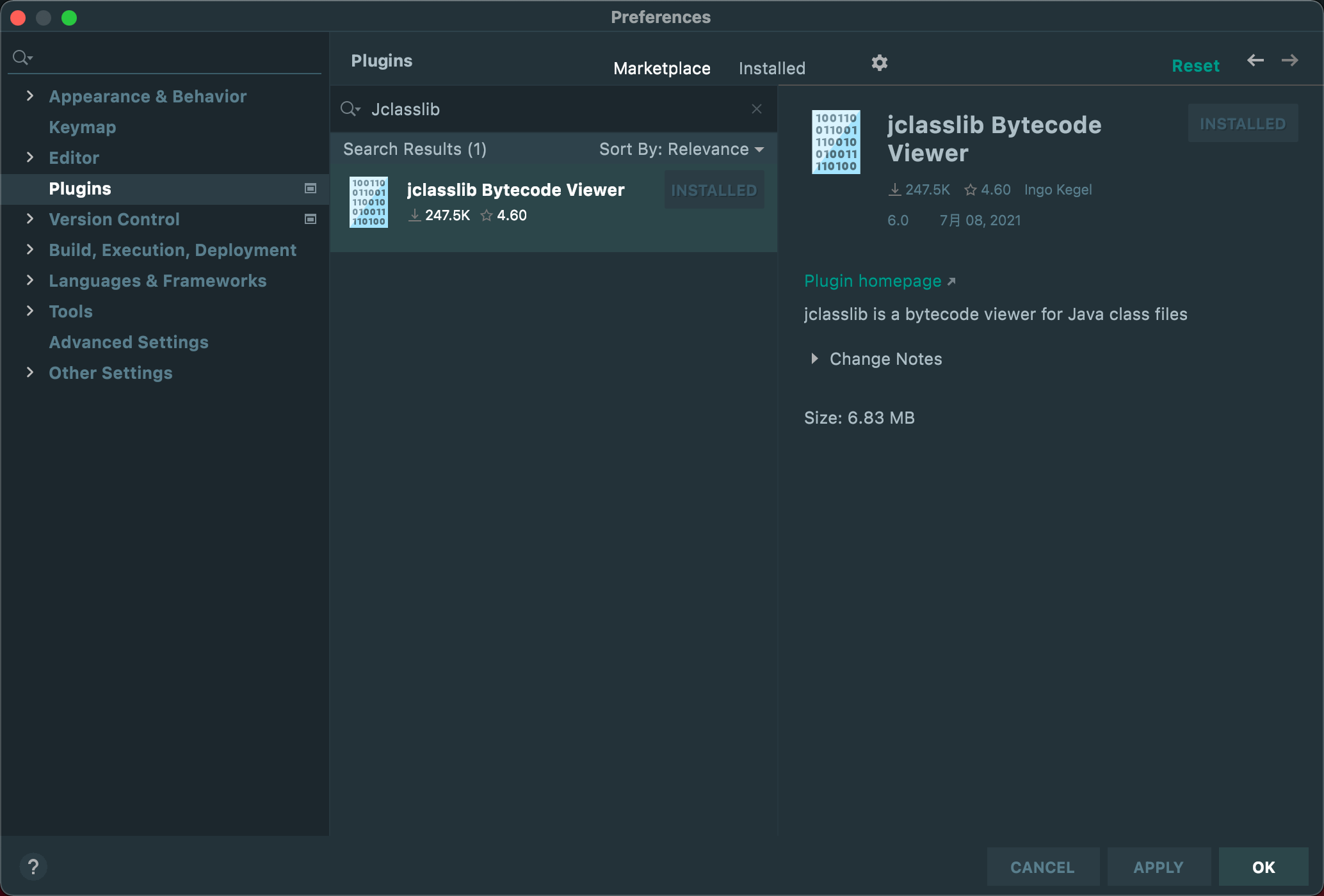Click the plugins settings gear icon
The height and width of the screenshot is (896, 1324).
[880, 63]
